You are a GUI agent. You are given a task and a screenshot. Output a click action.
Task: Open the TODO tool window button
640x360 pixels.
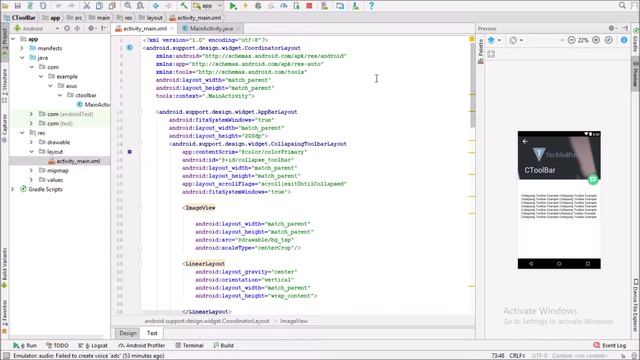(57, 345)
